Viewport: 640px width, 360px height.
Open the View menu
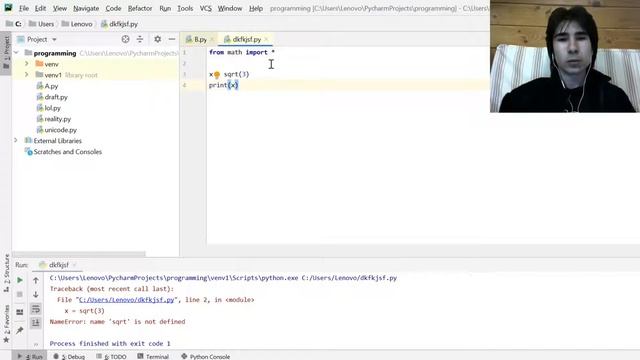(x=60, y=8)
